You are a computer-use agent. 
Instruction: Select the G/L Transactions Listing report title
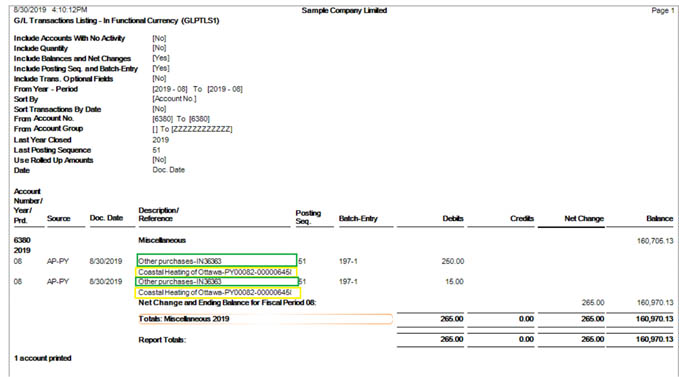click(116, 20)
